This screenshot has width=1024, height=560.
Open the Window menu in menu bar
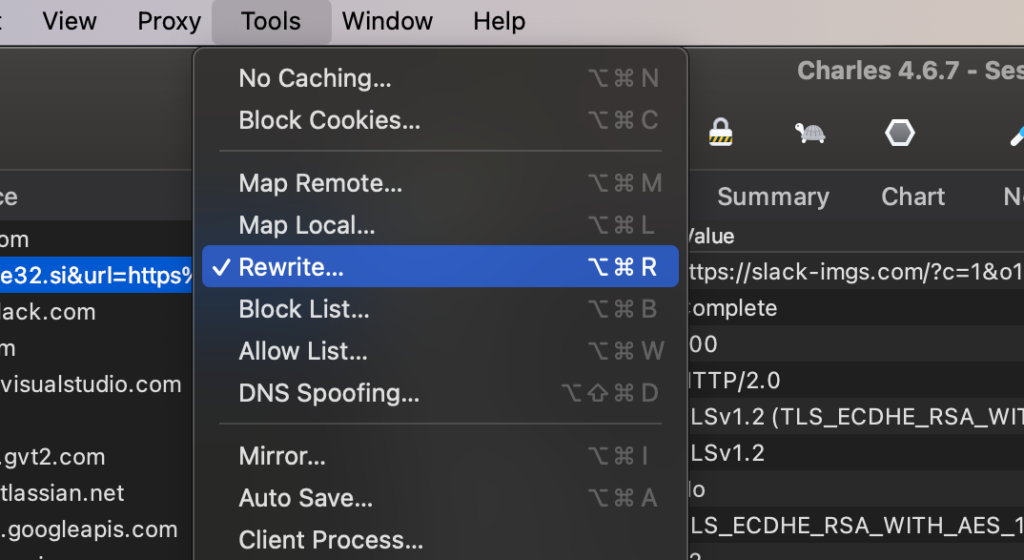pos(386,21)
